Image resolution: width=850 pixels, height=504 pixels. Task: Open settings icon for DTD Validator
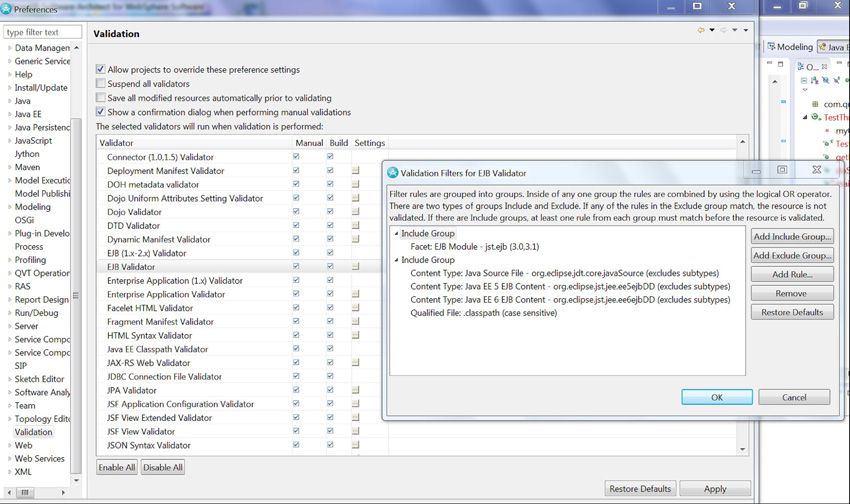click(356, 225)
